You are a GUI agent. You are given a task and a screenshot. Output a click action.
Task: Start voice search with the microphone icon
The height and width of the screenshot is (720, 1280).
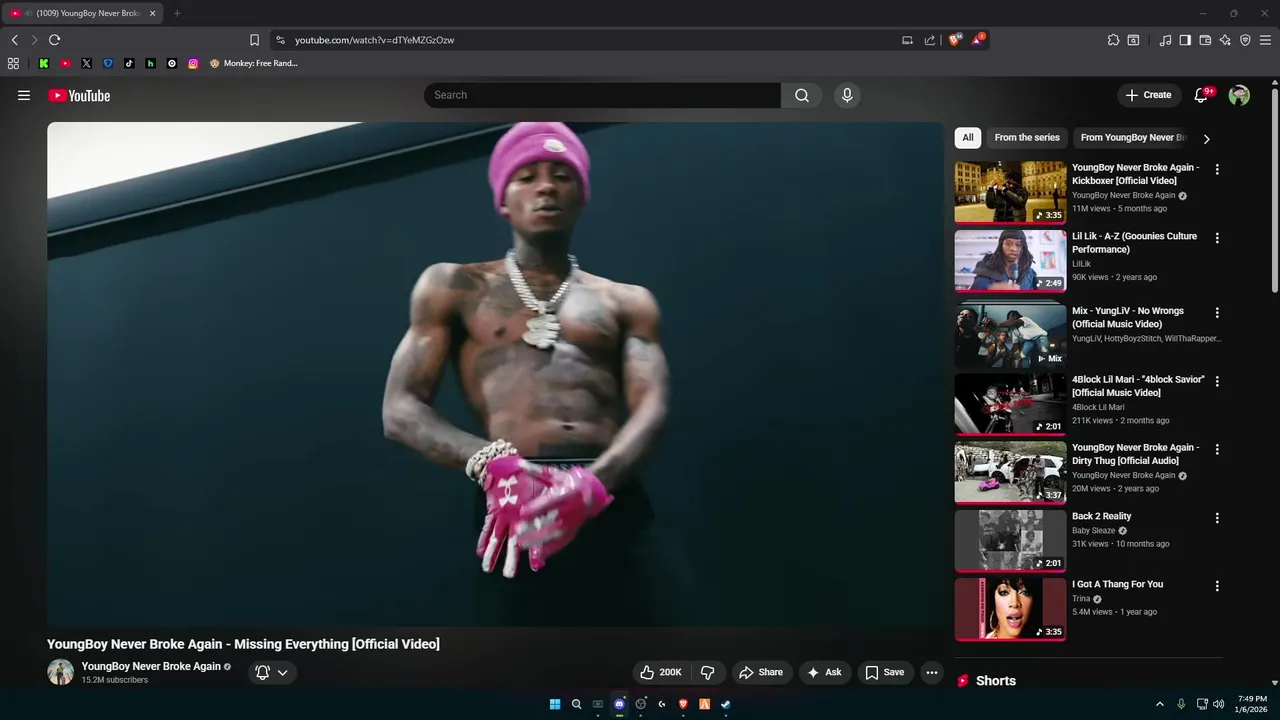[847, 95]
